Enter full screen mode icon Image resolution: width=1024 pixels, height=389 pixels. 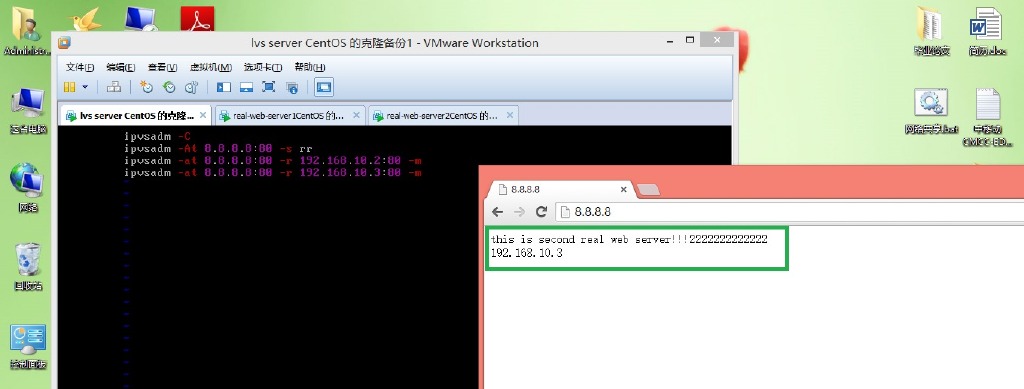tap(268, 87)
